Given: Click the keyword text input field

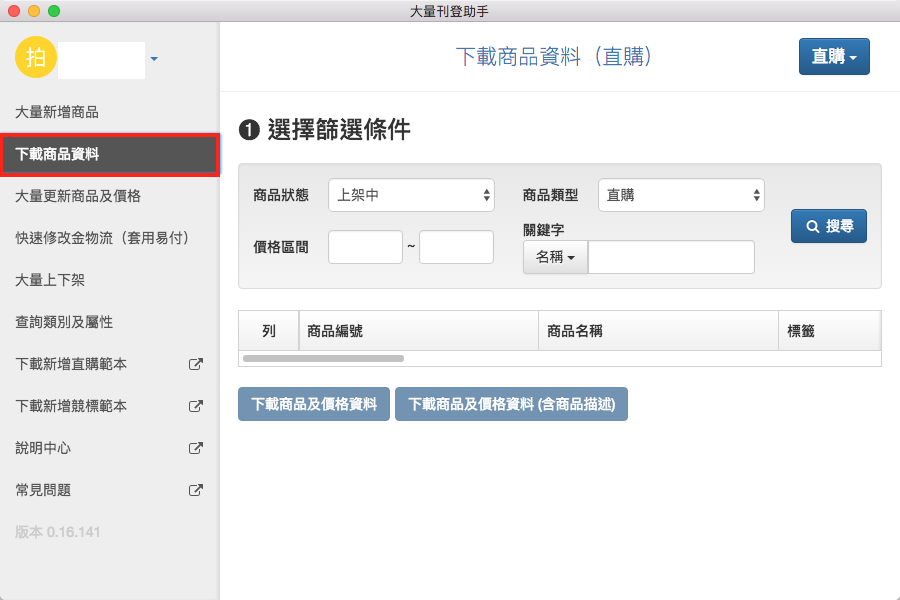Looking at the screenshot, I should 671,257.
